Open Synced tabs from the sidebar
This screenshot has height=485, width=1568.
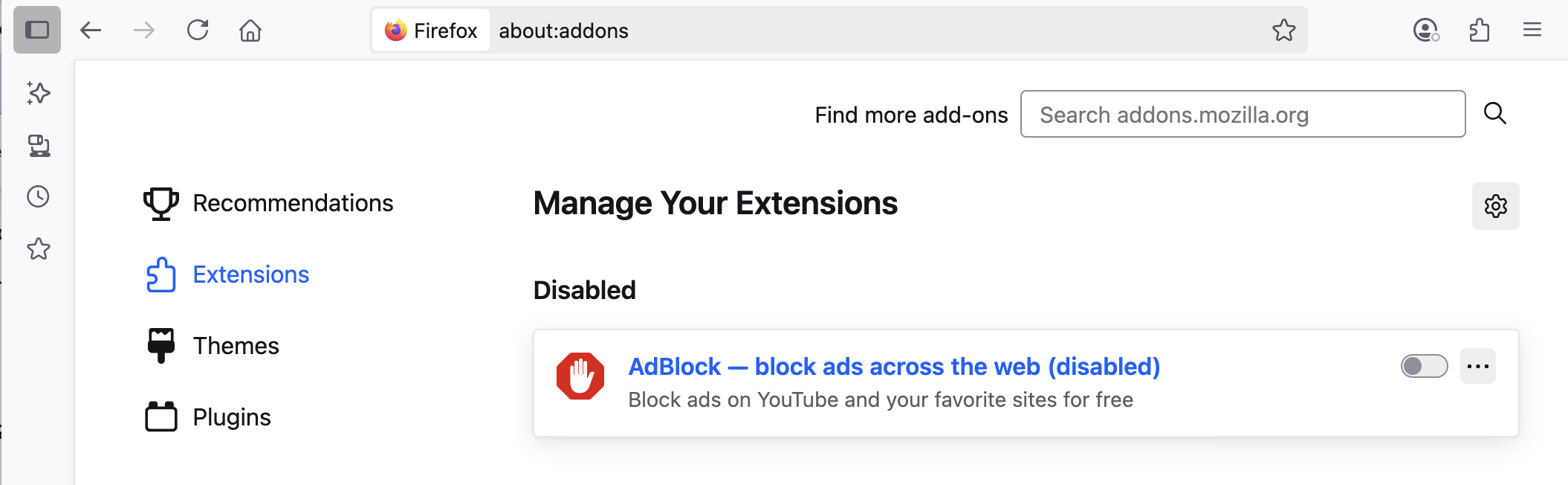(37, 145)
